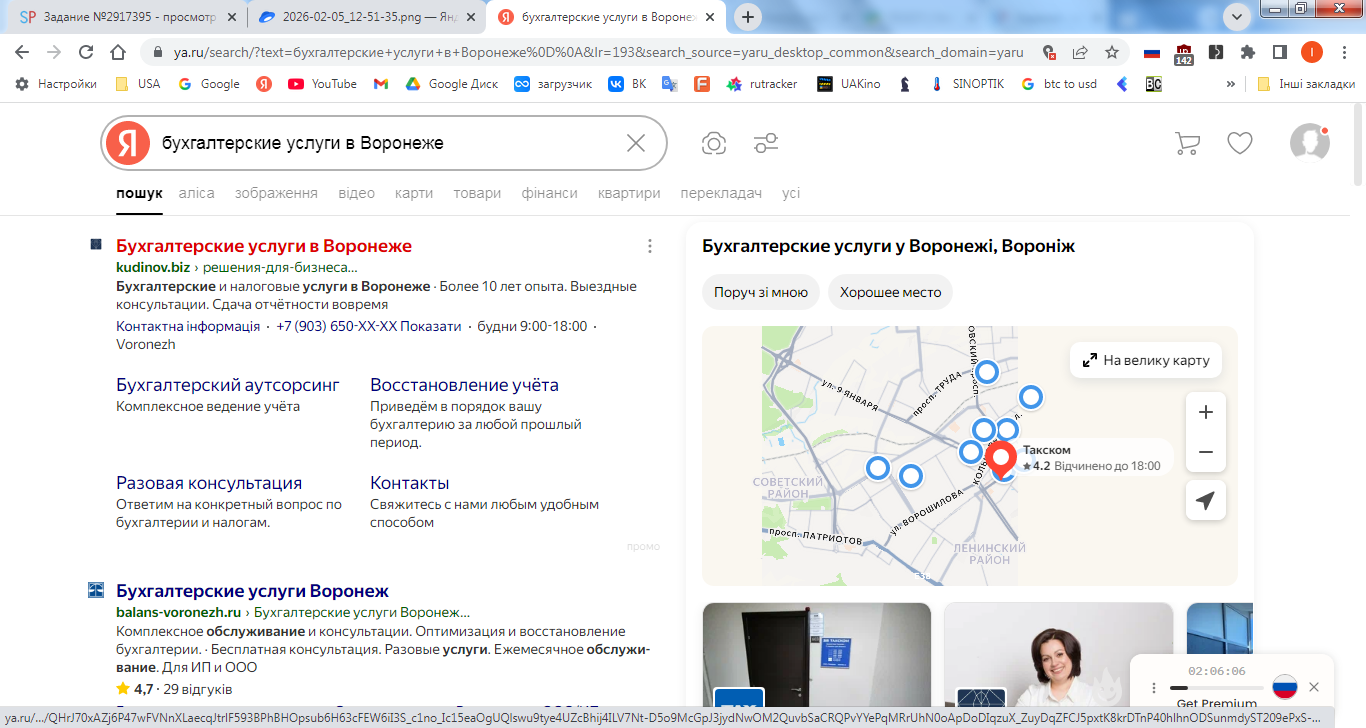Open the Google Диск bookmark
The height and width of the screenshot is (728, 1366).
(x=451, y=84)
